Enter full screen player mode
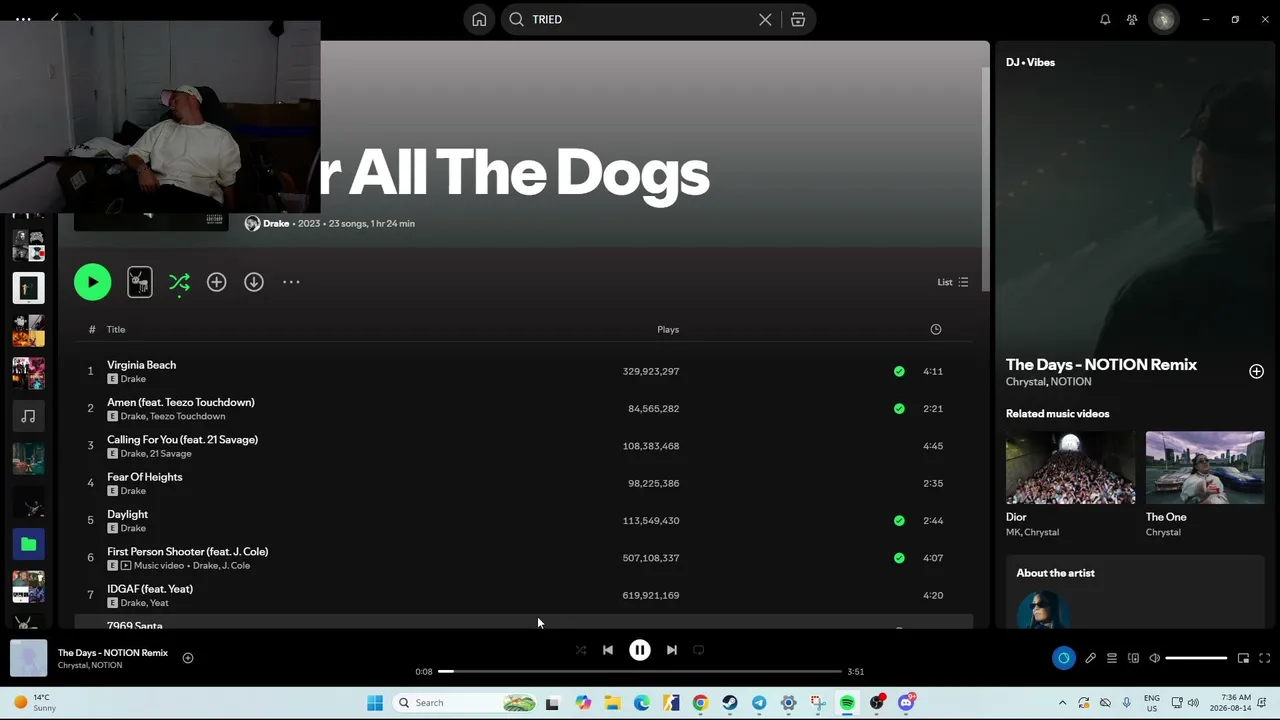 pyautogui.click(x=1264, y=658)
